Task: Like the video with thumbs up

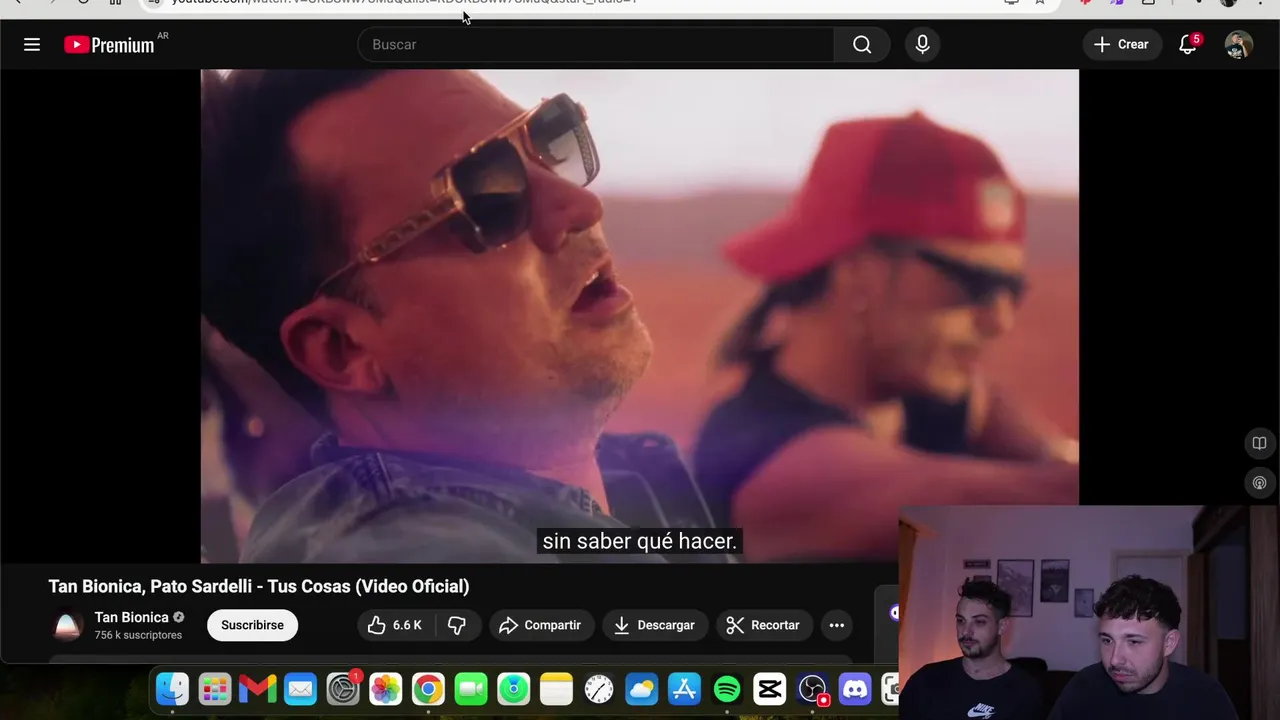Action: click(x=395, y=625)
